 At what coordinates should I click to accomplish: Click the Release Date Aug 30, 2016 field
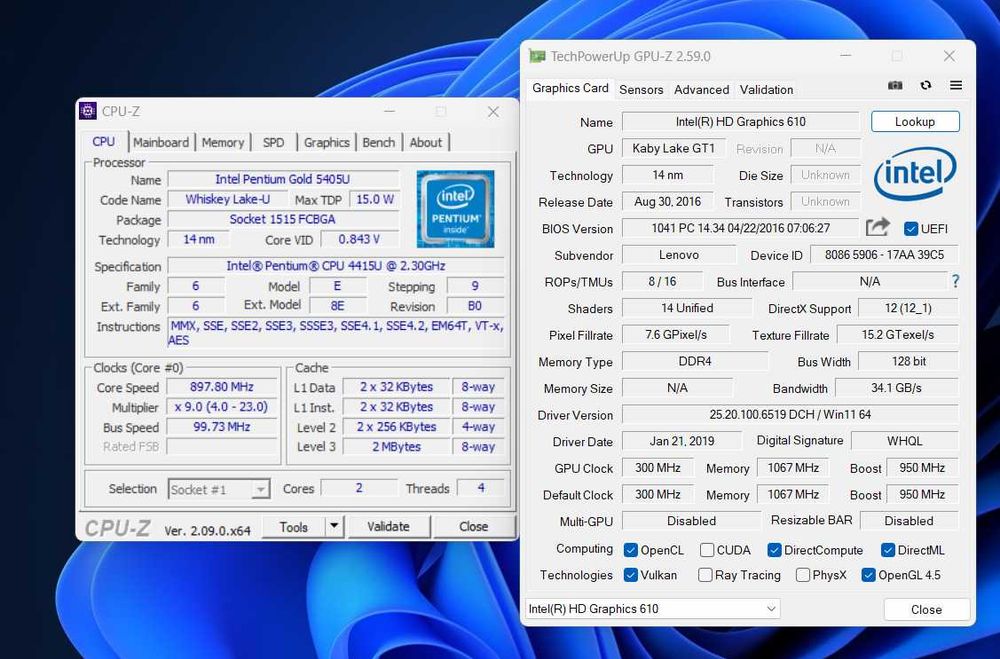[x=667, y=202]
